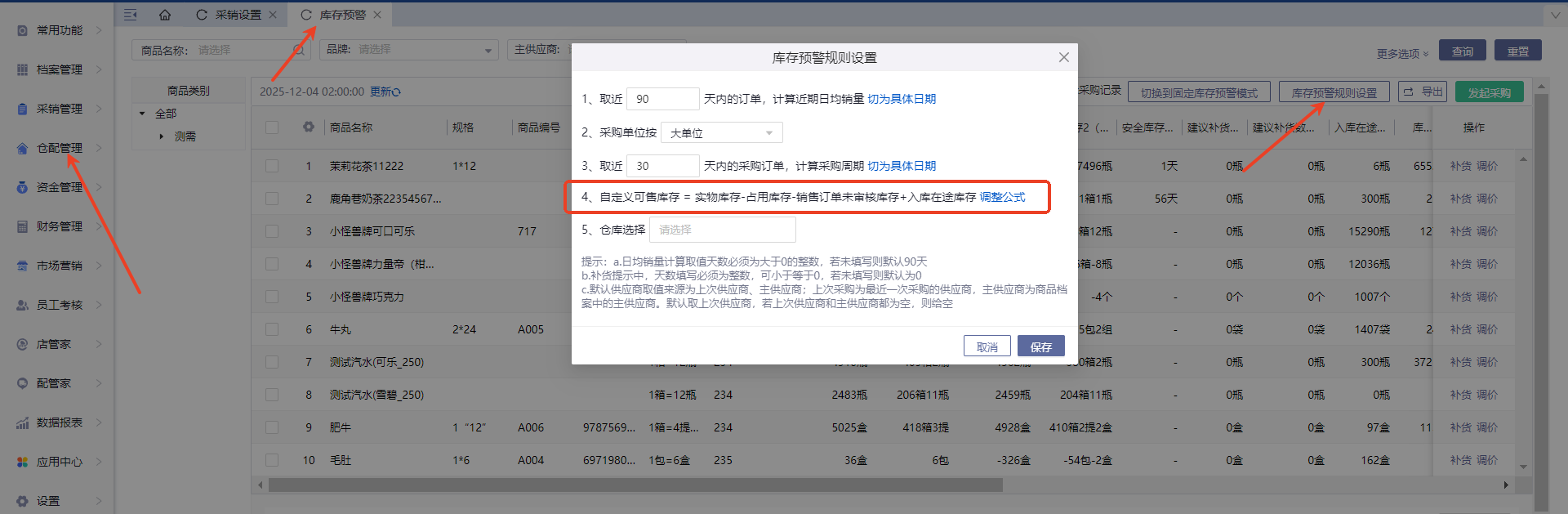Click the 仓库选择 input field
The image size is (1568, 514).
722,230
